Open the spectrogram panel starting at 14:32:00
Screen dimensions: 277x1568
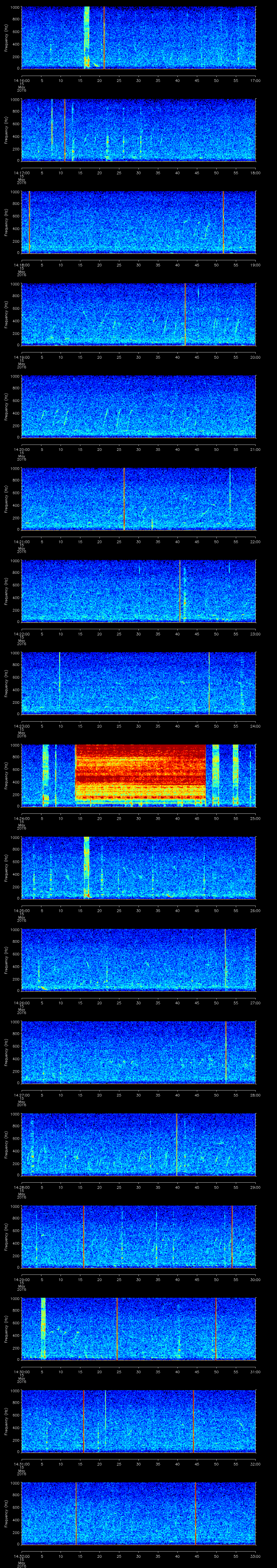(138, 1513)
